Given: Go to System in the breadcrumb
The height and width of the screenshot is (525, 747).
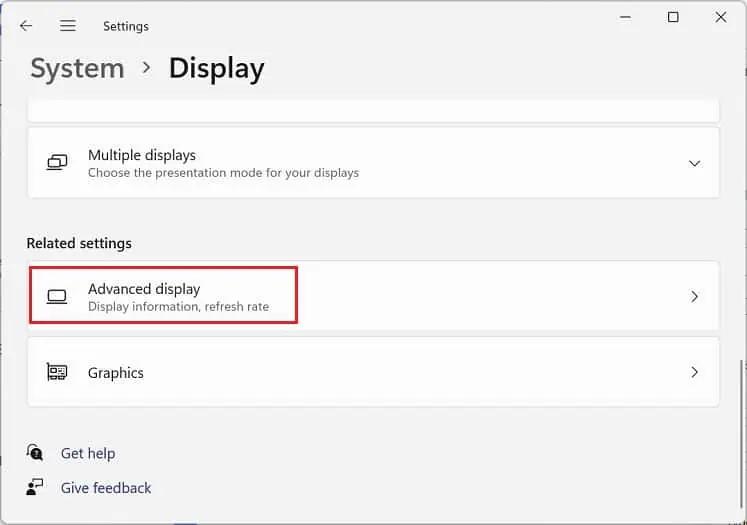Looking at the screenshot, I should click(x=78, y=68).
